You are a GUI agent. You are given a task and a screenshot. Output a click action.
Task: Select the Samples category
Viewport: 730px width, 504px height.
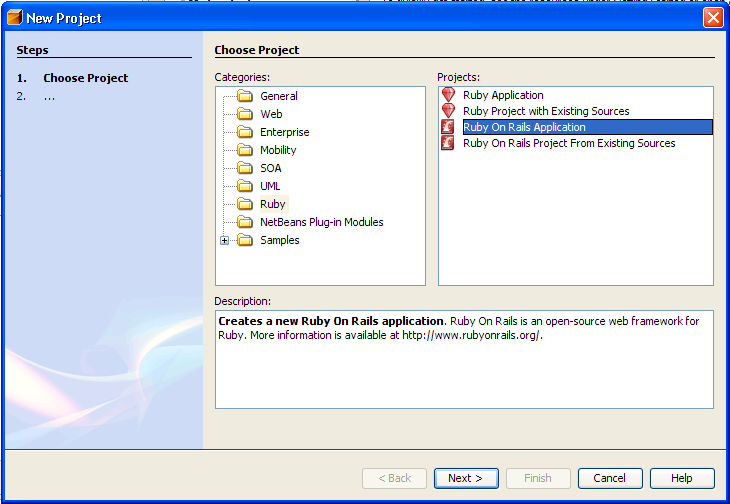click(280, 240)
